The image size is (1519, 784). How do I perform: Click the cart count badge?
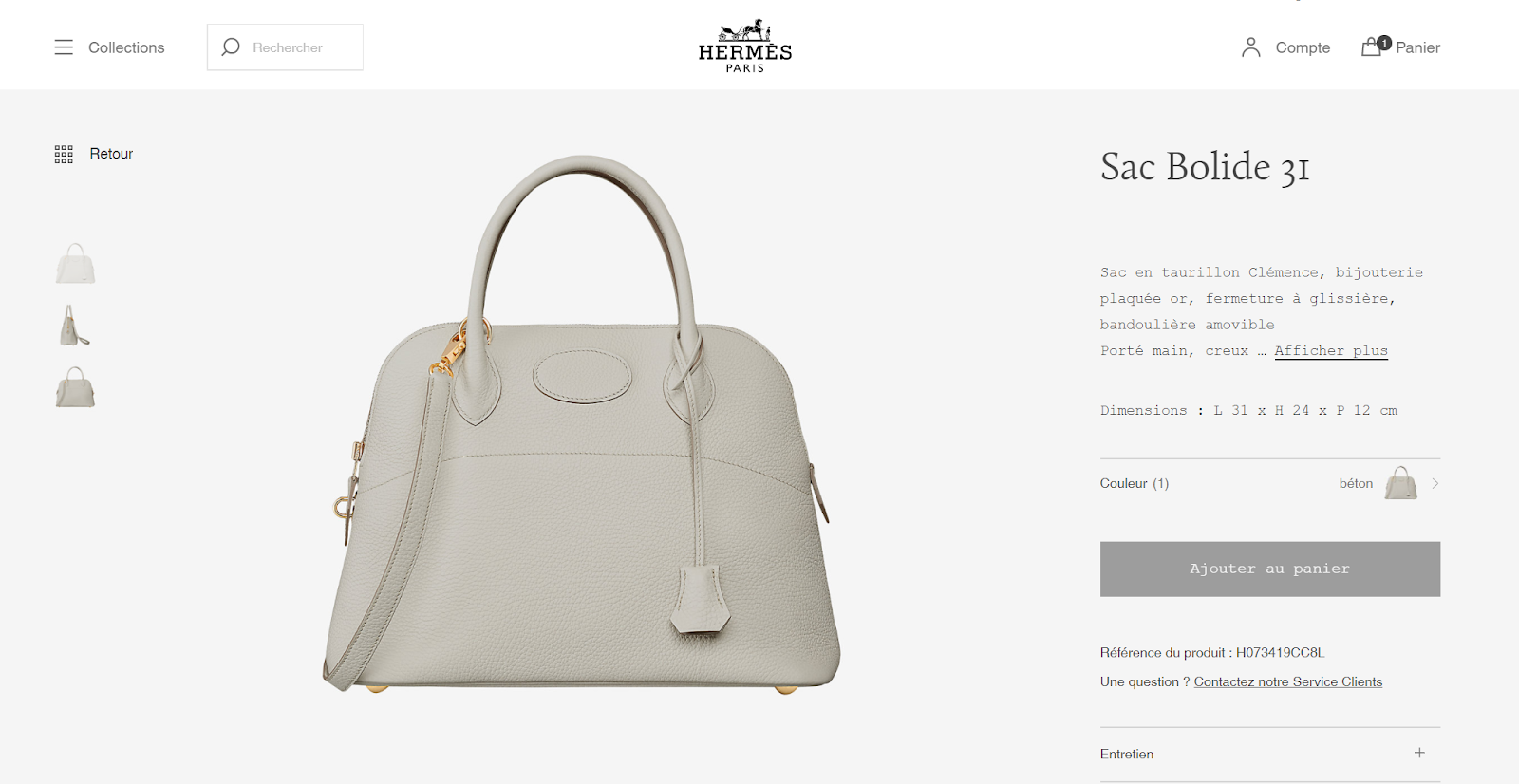pos(1384,43)
